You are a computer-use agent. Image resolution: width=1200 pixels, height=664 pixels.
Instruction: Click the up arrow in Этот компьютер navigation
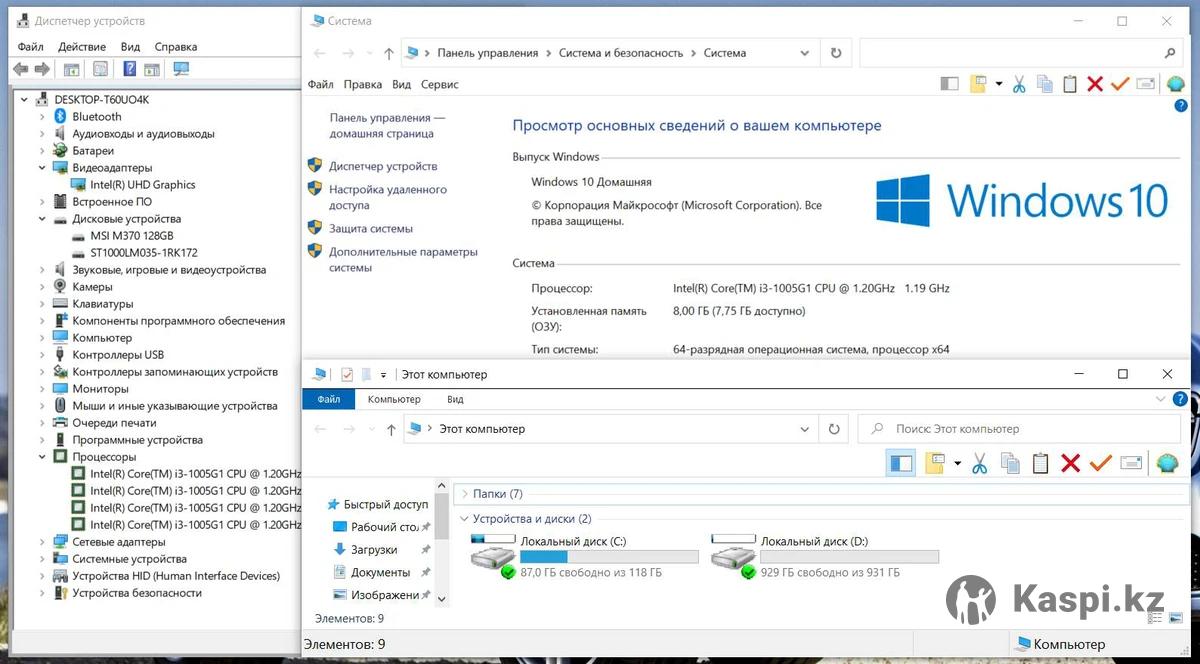point(391,429)
